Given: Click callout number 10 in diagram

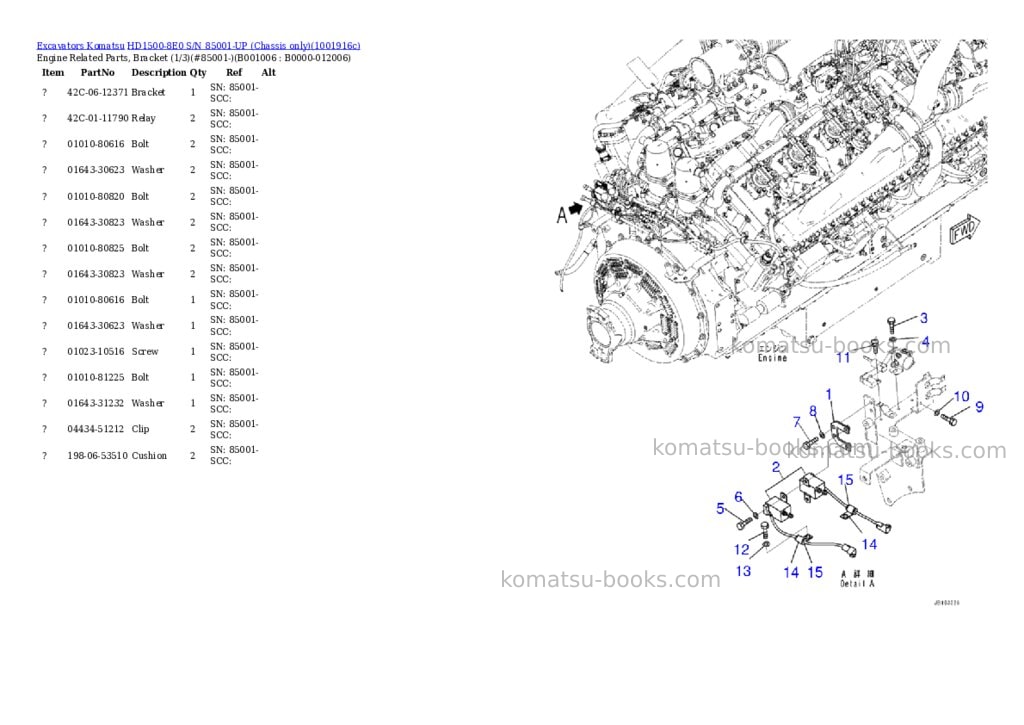Looking at the screenshot, I should [x=961, y=396].
